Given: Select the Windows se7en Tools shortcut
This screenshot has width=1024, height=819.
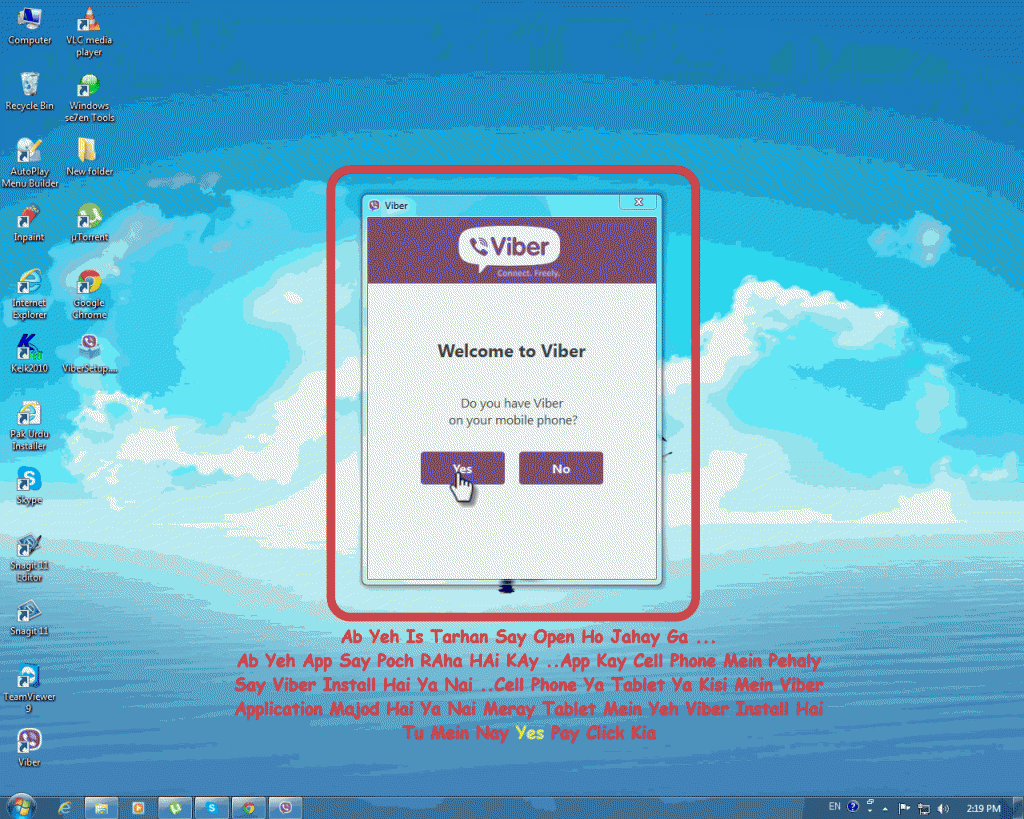Looking at the screenshot, I should [x=89, y=99].
